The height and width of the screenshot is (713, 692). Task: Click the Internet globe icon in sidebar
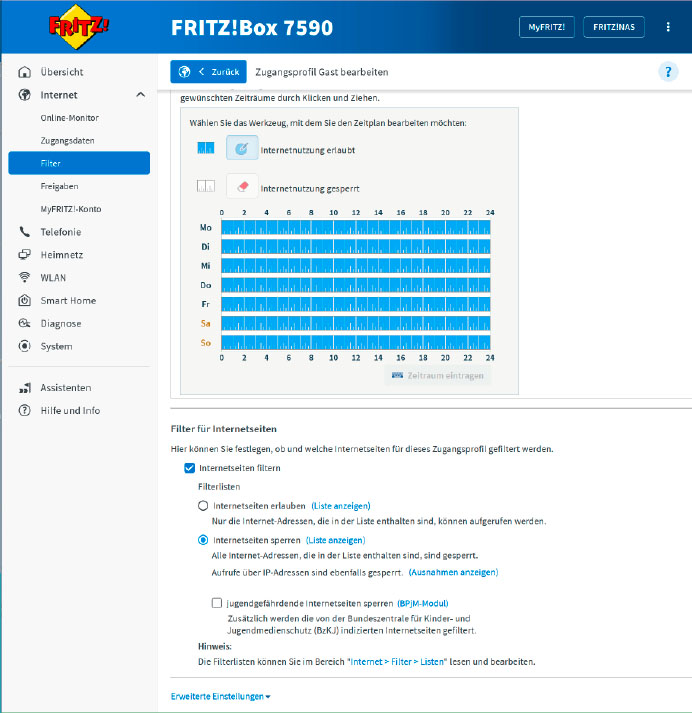pyautogui.click(x=25, y=95)
